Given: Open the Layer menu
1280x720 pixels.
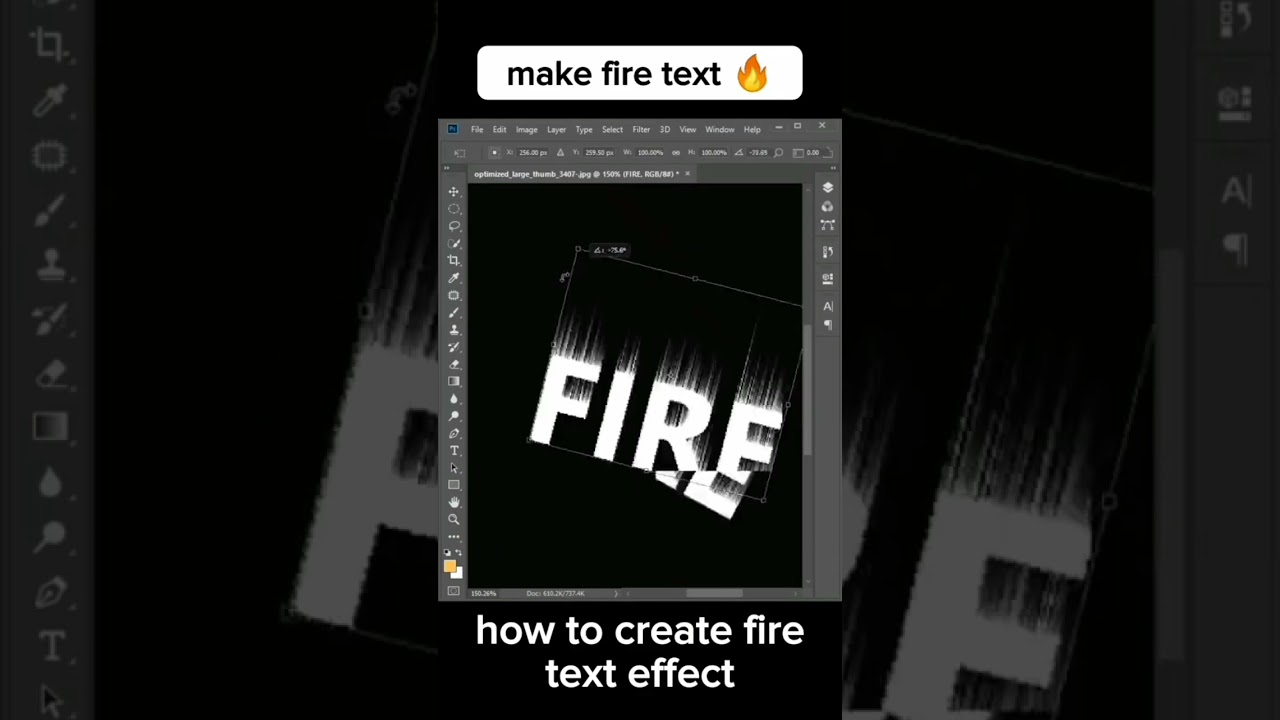Looking at the screenshot, I should coord(556,130).
